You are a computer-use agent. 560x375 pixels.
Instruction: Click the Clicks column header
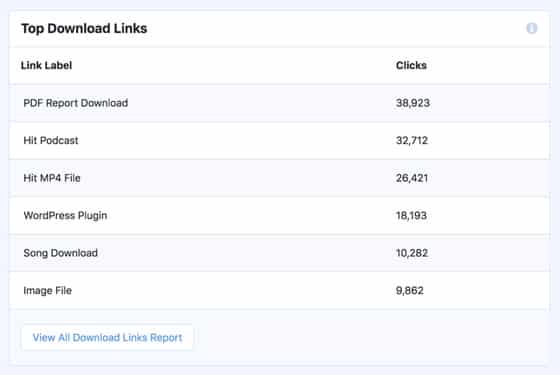[x=411, y=65]
